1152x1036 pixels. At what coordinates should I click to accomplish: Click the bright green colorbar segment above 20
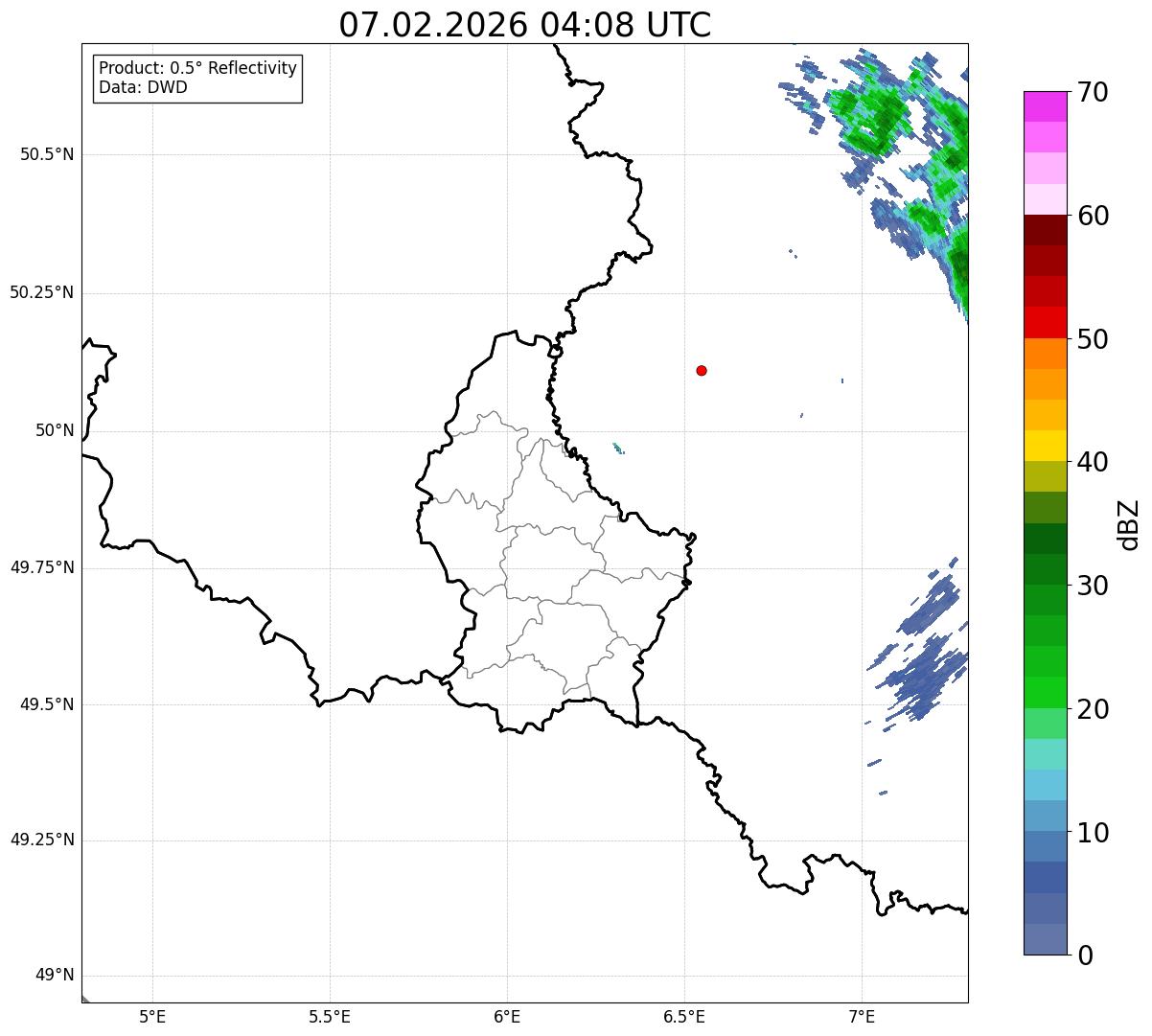[1045, 692]
